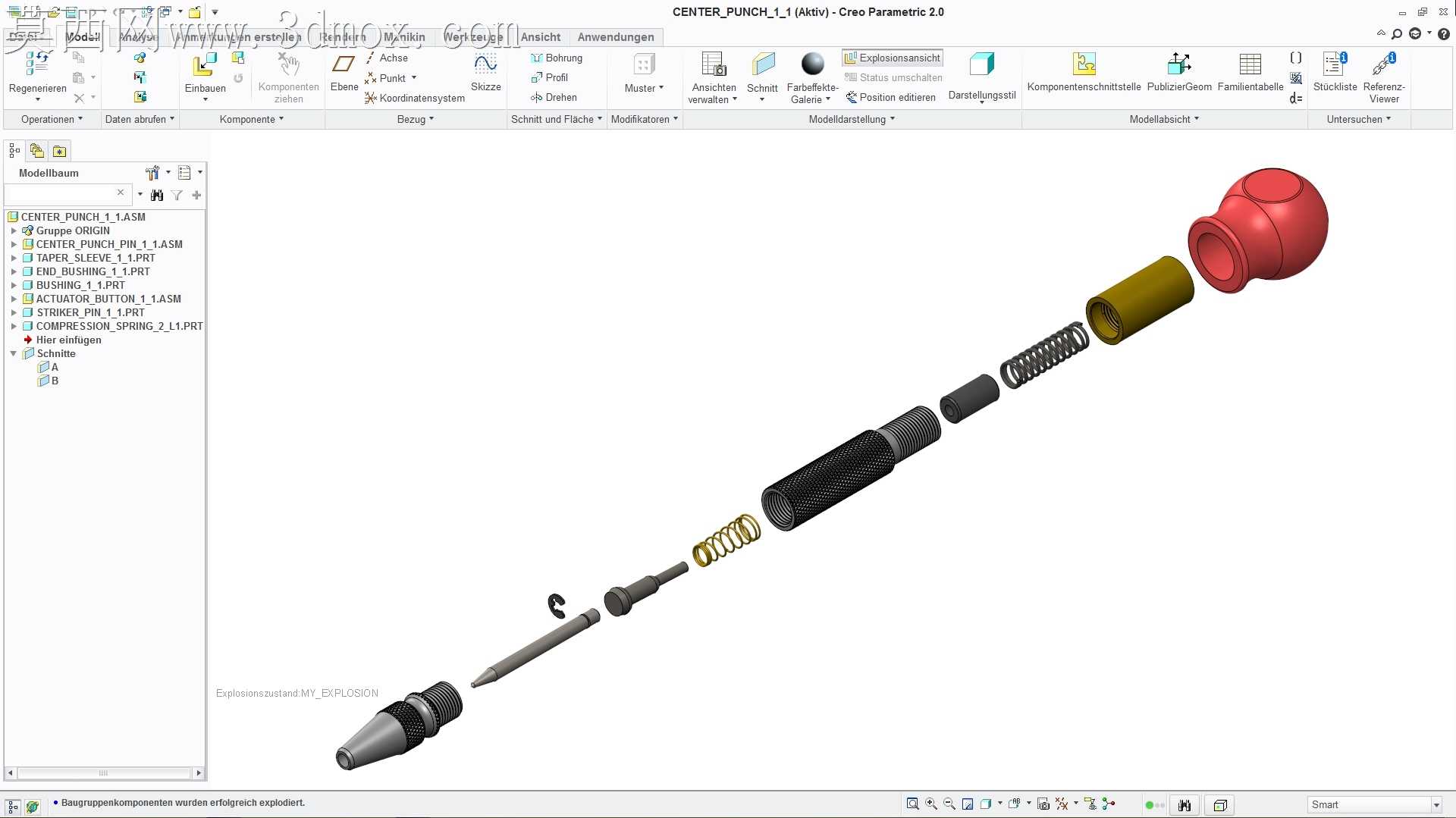Open Operationen group dropdown

(x=52, y=119)
